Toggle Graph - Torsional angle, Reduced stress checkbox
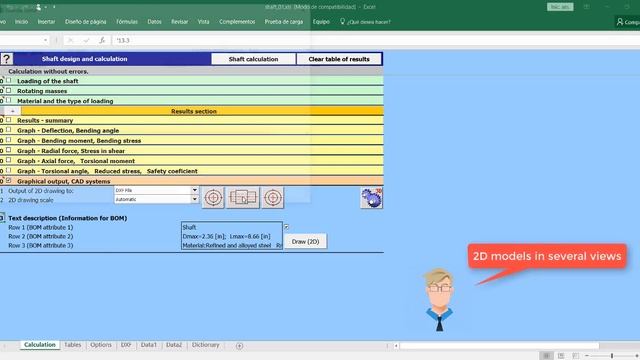 (9, 170)
